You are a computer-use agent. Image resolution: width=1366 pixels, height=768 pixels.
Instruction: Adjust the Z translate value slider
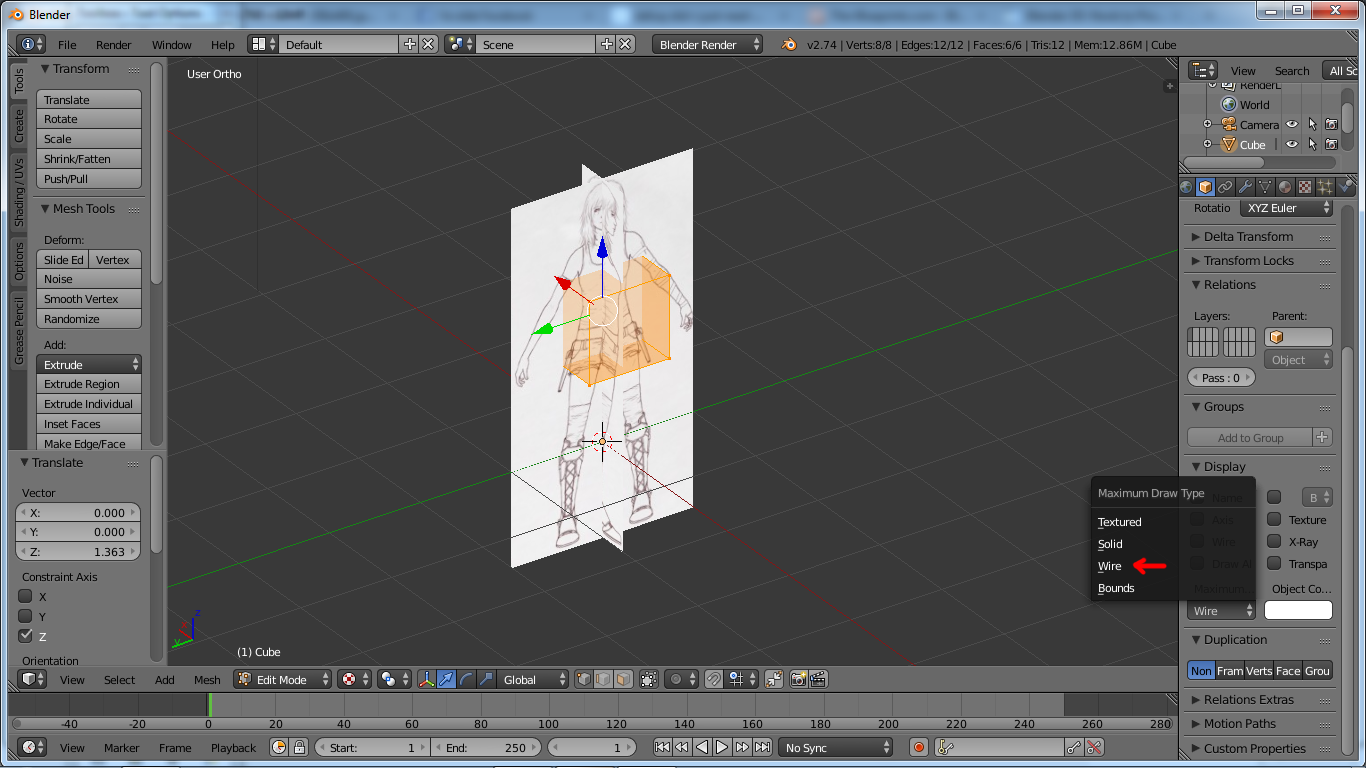coord(78,551)
